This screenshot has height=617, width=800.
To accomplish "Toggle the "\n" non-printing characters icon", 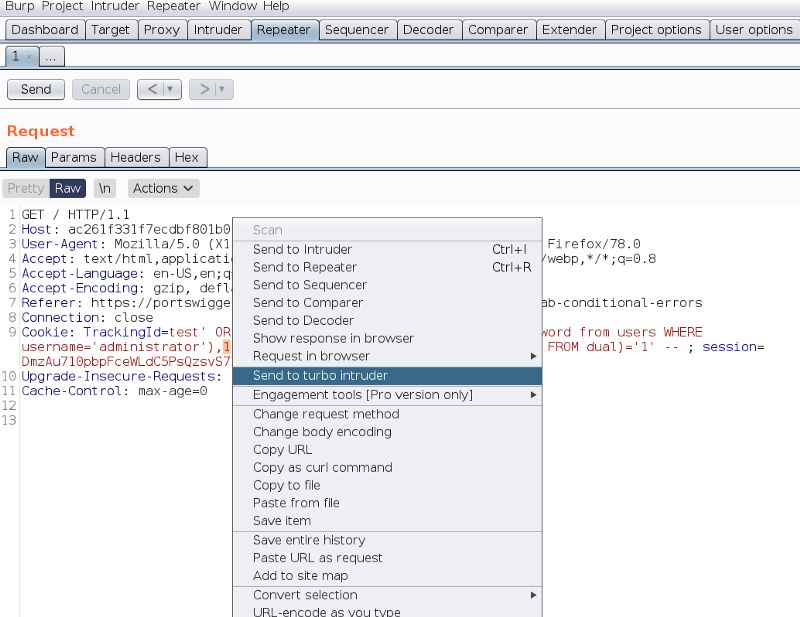I will pyautogui.click(x=103, y=188).
